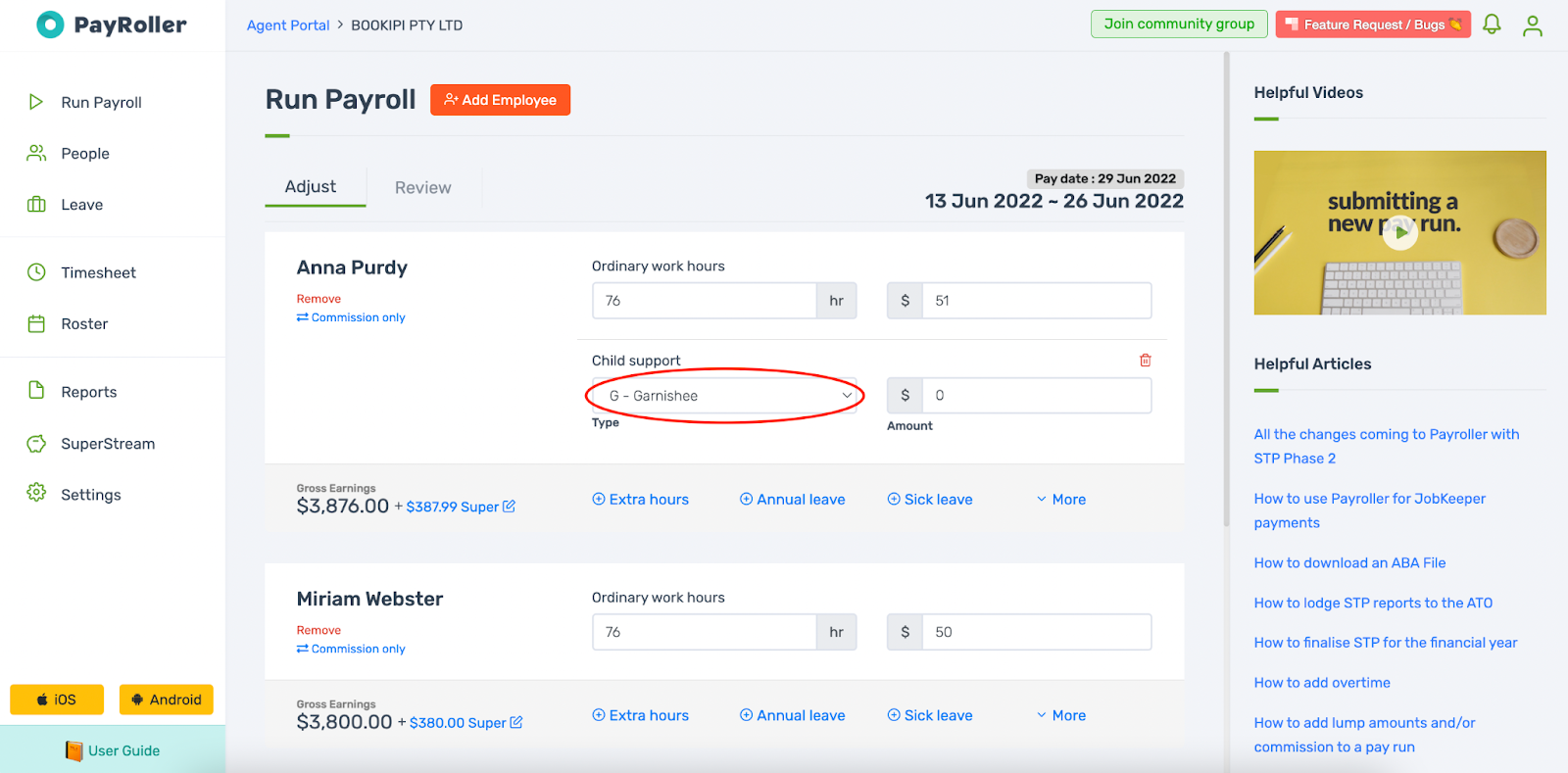Open the user account profile icon

pyautogui.click(x=1533, y=25)
